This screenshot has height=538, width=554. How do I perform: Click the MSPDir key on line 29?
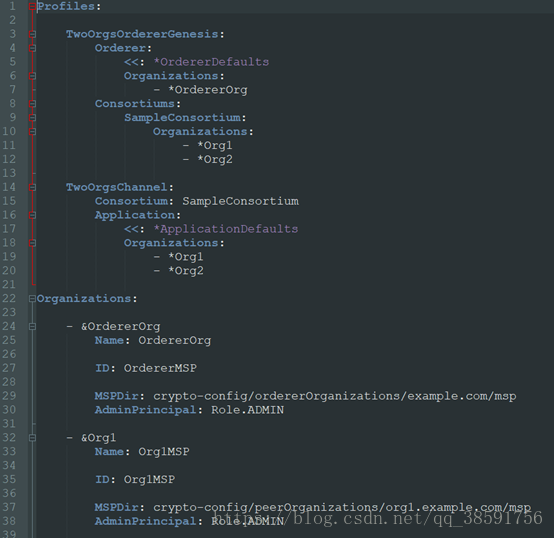(117, 396)
